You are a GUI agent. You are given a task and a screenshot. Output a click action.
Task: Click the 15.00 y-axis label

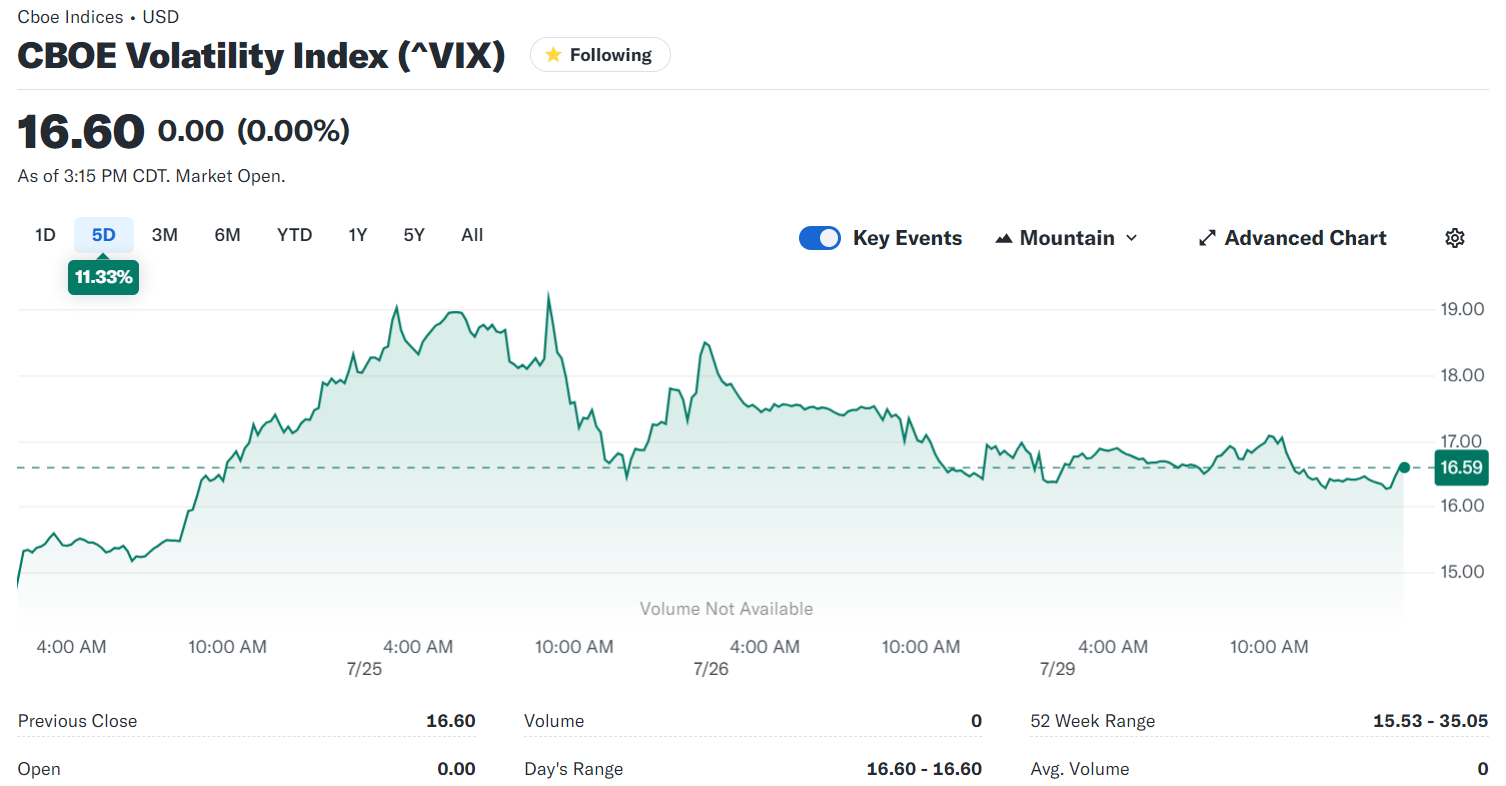[x=1462, y=572]
